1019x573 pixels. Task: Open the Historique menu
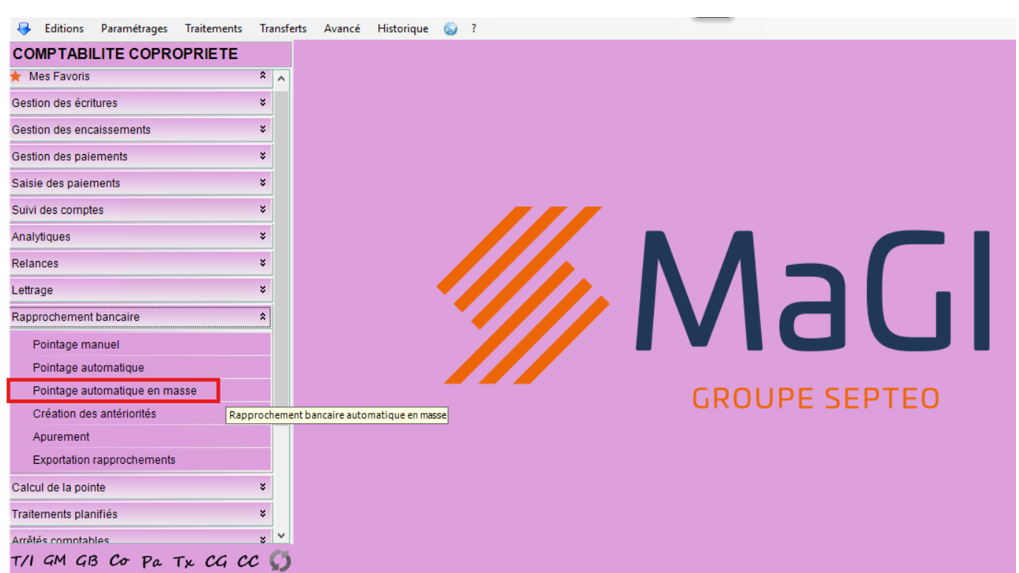(402, 29)
